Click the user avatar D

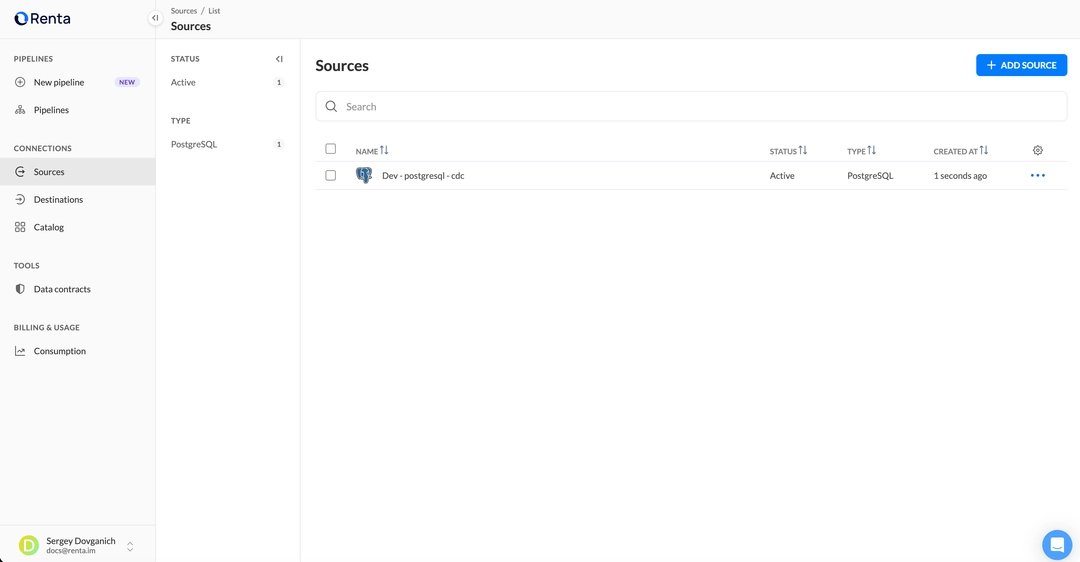[29, 545]
